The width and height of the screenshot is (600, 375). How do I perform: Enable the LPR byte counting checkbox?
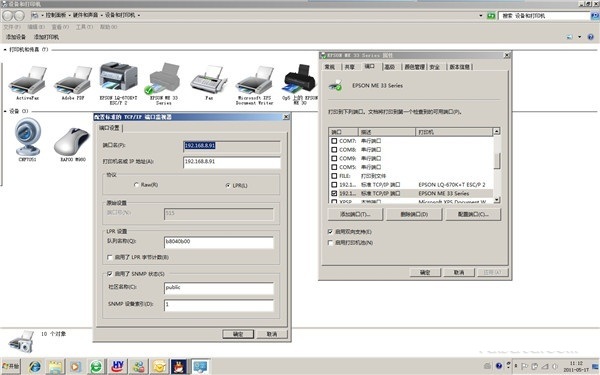(110, 258)
